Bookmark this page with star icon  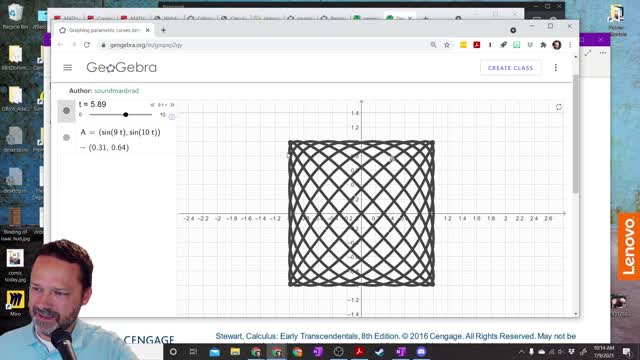pyautogui.click(x=447, y=45)
